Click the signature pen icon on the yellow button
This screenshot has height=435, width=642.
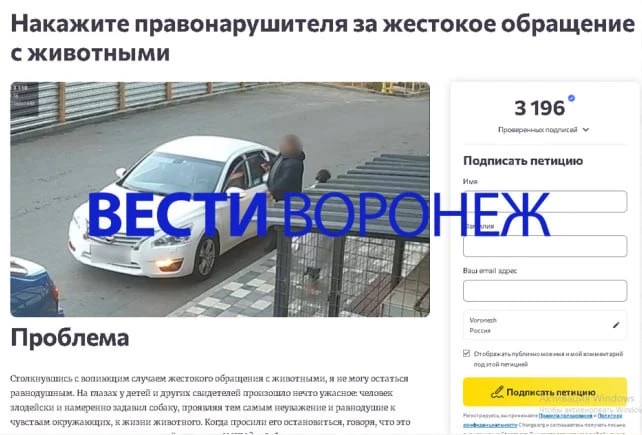coord(497,392)
